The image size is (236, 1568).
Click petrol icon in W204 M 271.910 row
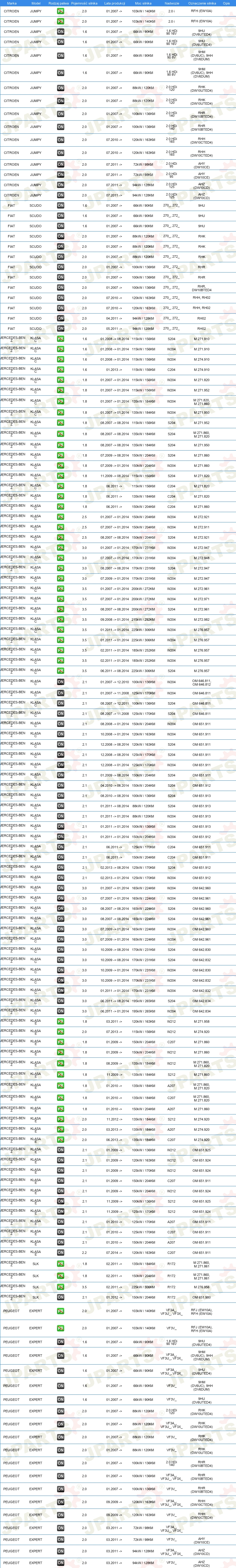pos(60,349)
